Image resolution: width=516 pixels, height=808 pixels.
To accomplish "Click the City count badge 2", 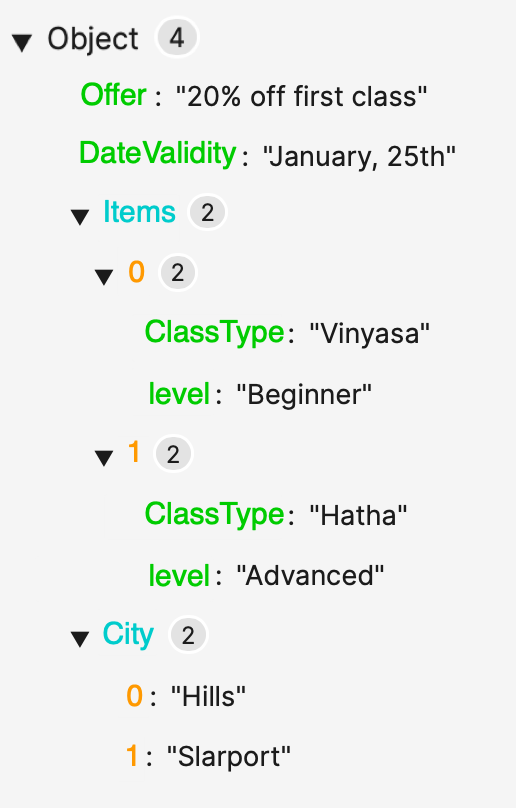I will pyautogui.click(x=188, y=635).
